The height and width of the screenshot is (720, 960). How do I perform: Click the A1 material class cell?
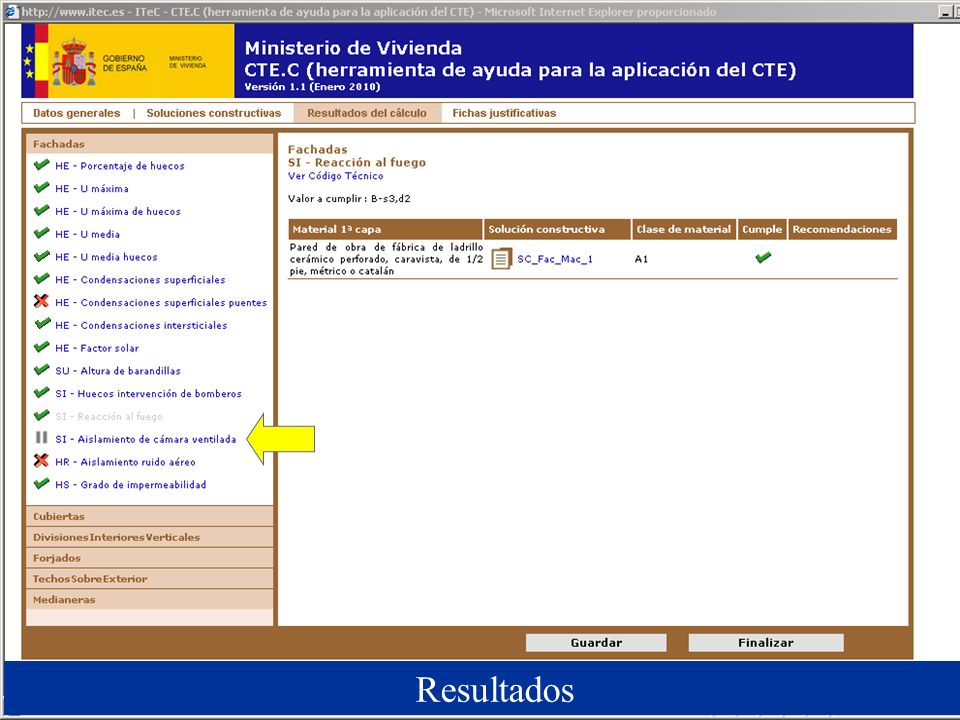[x=641, y=259]
